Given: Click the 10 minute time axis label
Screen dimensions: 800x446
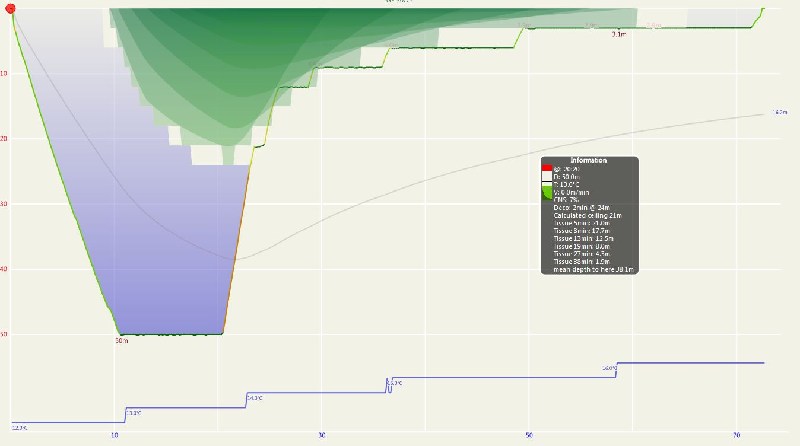Looking at the screenshot, I should click(115, 435).
